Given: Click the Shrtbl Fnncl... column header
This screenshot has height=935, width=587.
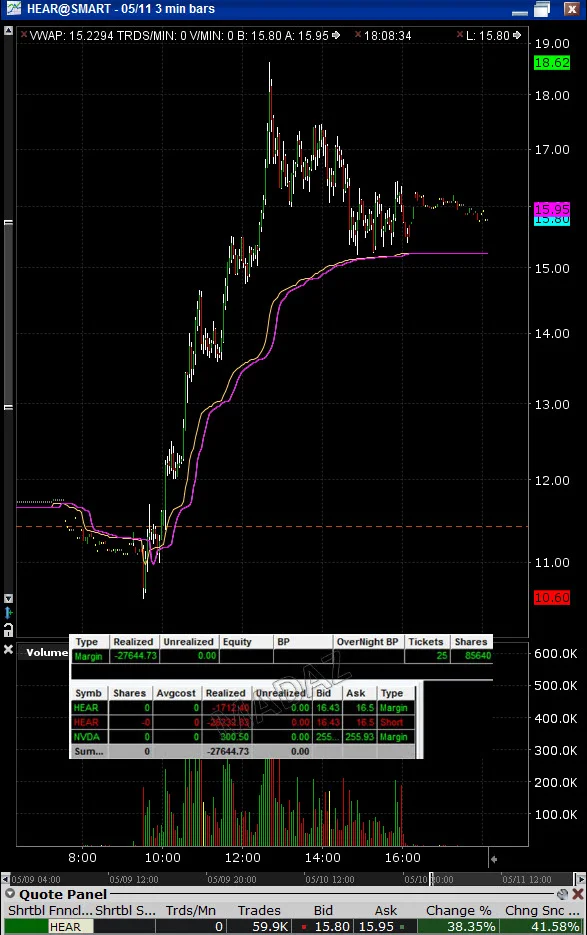Looking at the screenshot, I should [50, 911].
